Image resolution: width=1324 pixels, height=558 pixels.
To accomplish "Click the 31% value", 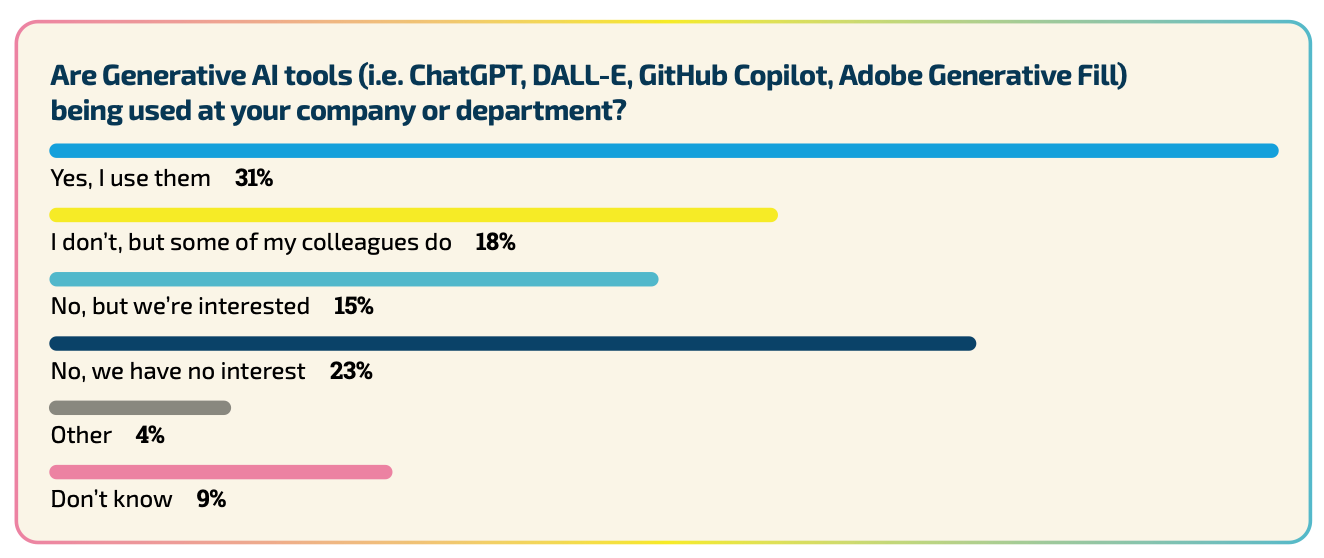I will (254, 179).
